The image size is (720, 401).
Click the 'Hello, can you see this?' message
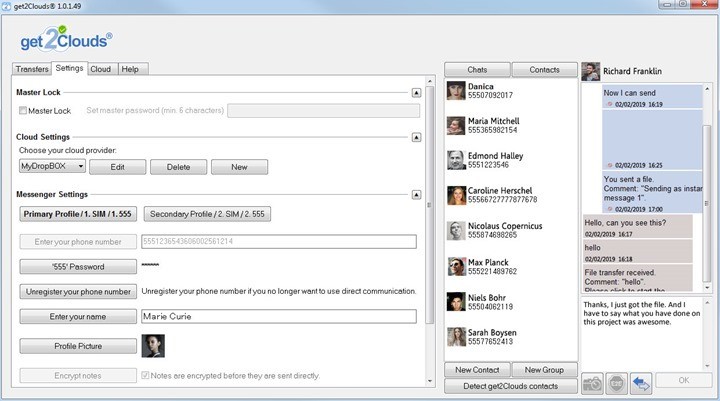(x=638, y=226)
